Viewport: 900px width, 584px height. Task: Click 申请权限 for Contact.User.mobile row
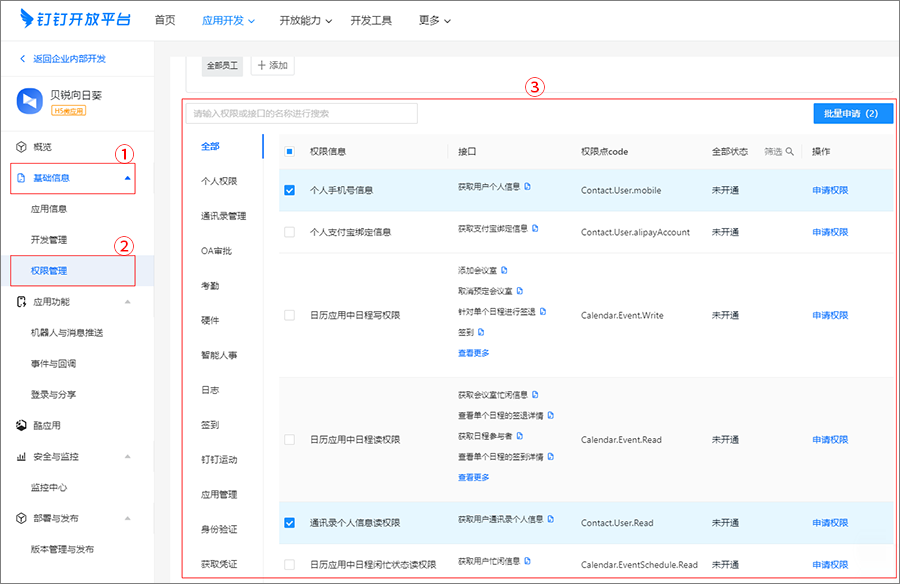(x=830, y=190)
